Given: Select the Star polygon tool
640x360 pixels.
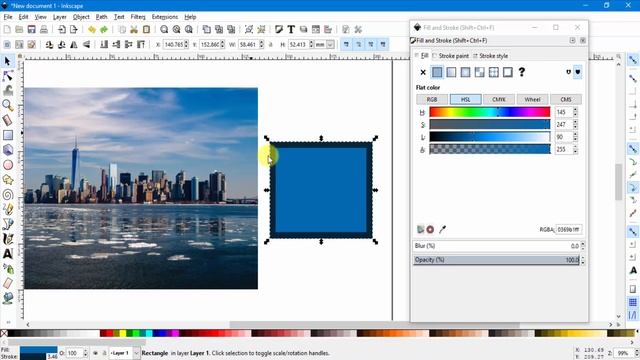Looking at the screenshot, I should pyautogui.click(x=7, y=180).
